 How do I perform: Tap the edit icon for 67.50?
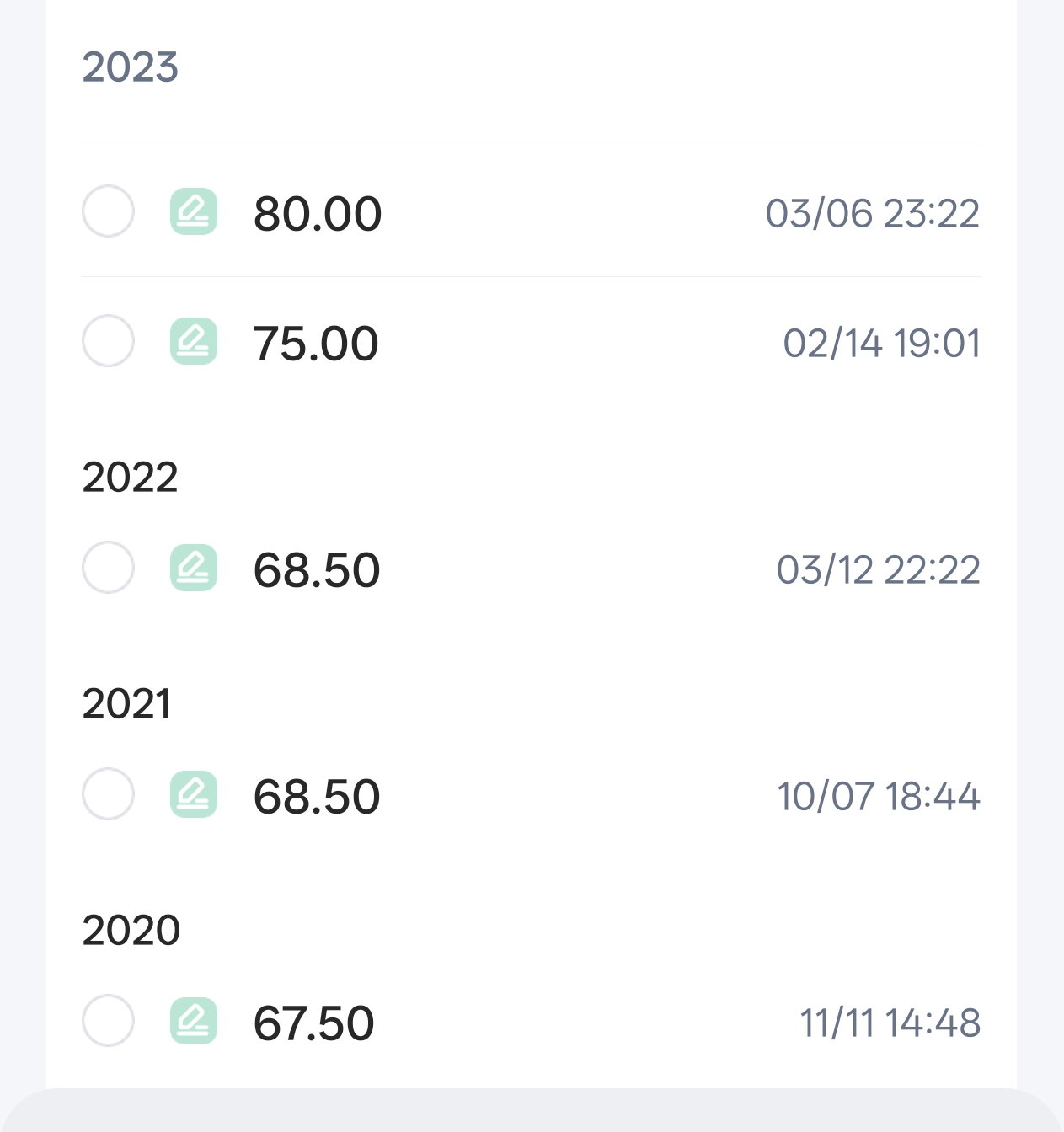click(194, 1021)
